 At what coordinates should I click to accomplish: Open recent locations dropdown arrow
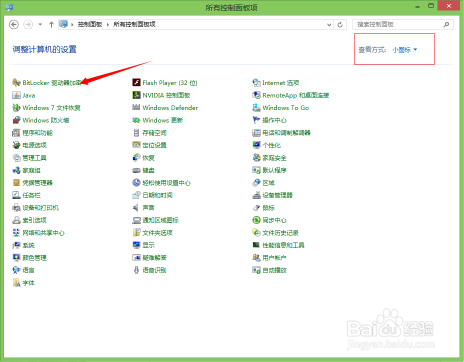pos(40,24)
